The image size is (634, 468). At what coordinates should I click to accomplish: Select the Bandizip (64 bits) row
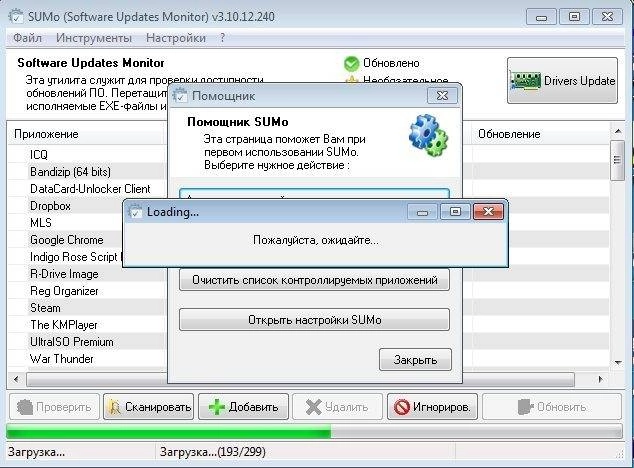click(x=87, y=172)
